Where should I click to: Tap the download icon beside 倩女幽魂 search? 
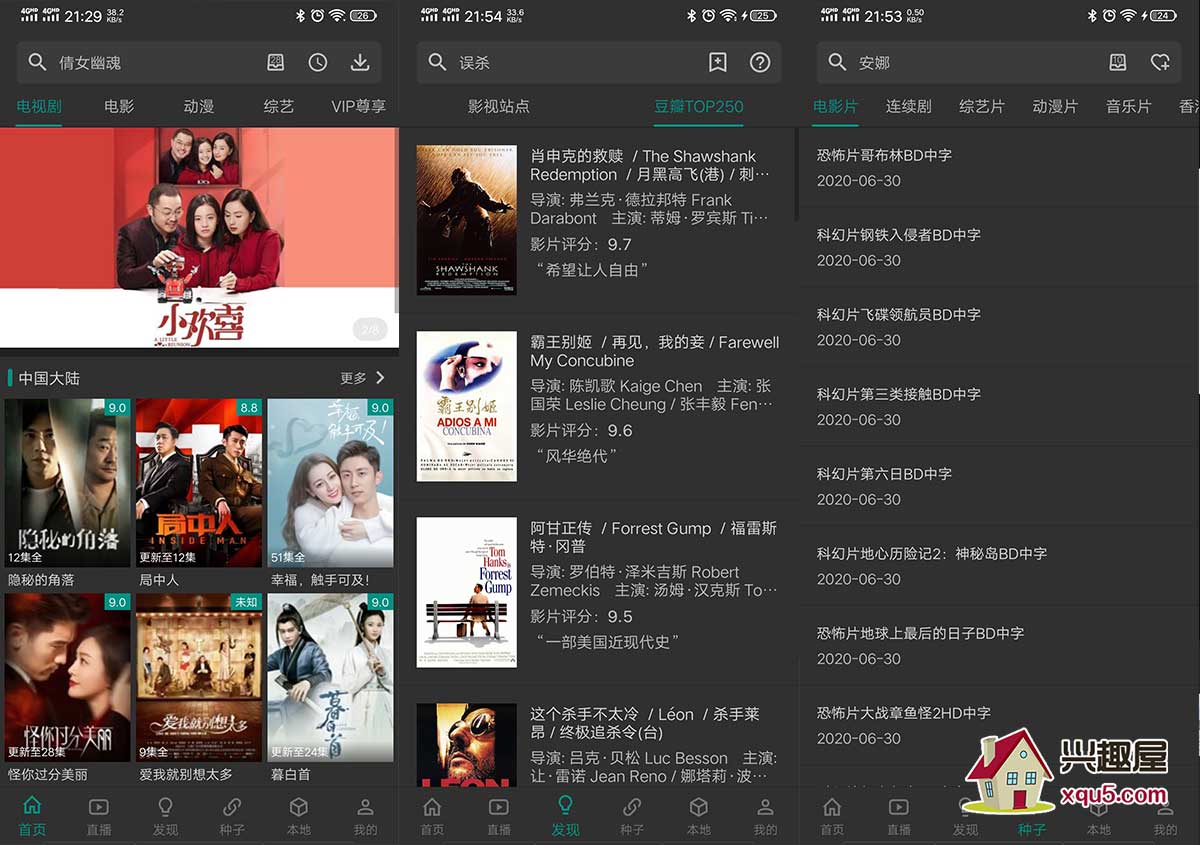360,62
